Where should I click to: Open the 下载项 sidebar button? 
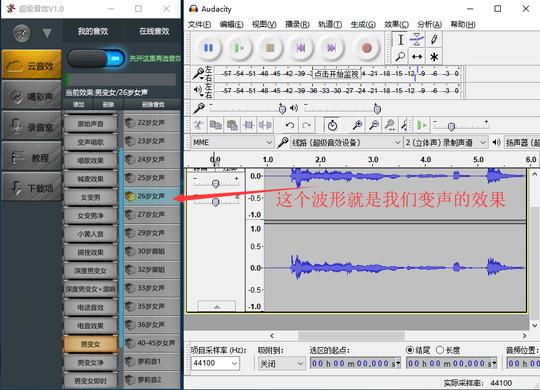(x=32, y=187)
